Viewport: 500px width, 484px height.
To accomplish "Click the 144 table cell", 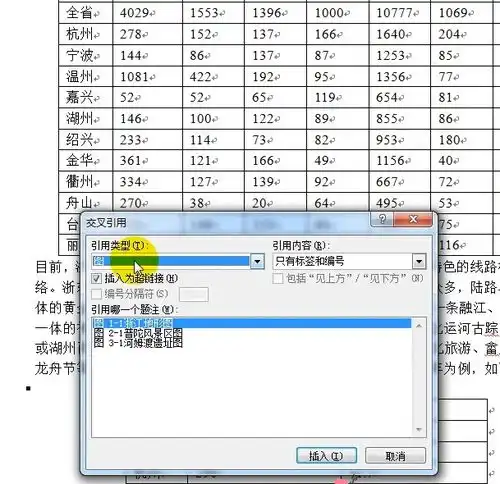I will click(x=148, y=55).
